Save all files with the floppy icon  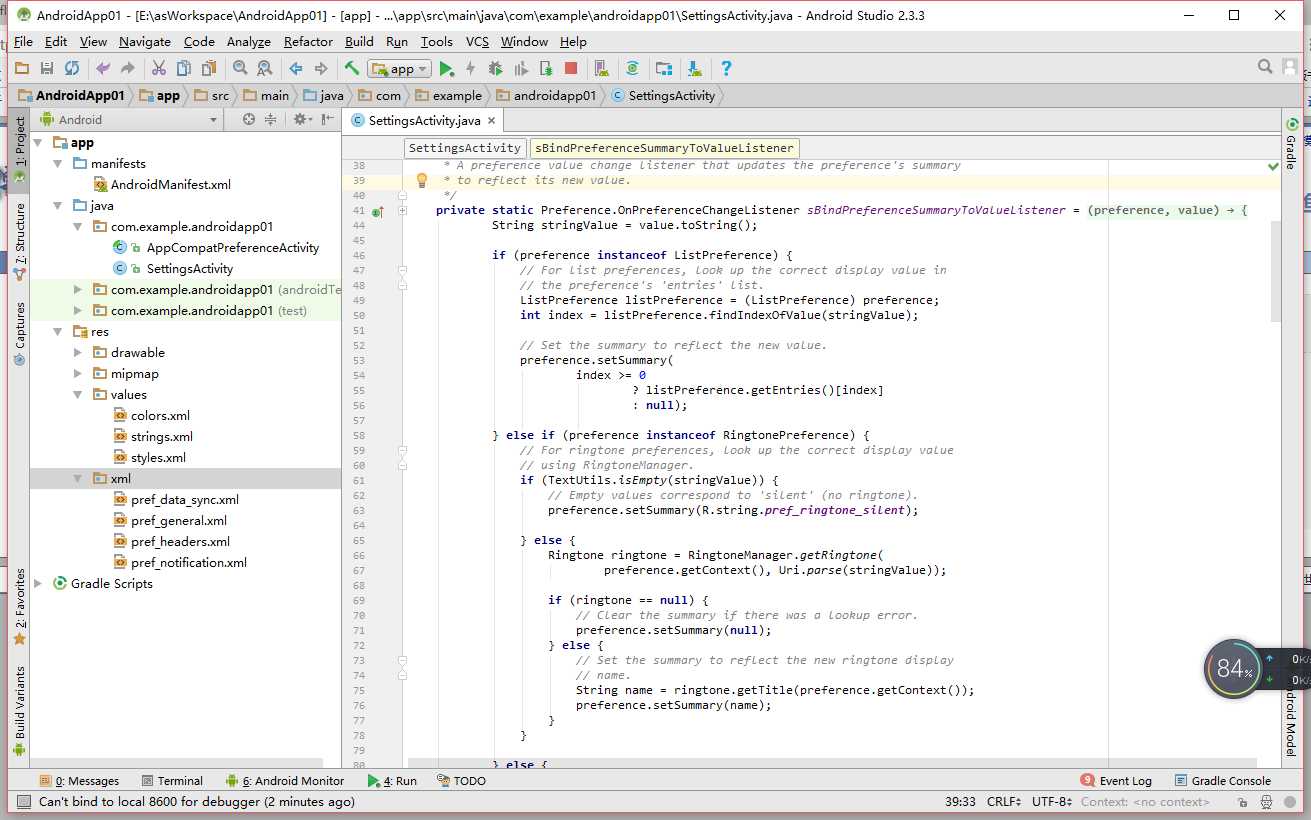tap(47, 68)
